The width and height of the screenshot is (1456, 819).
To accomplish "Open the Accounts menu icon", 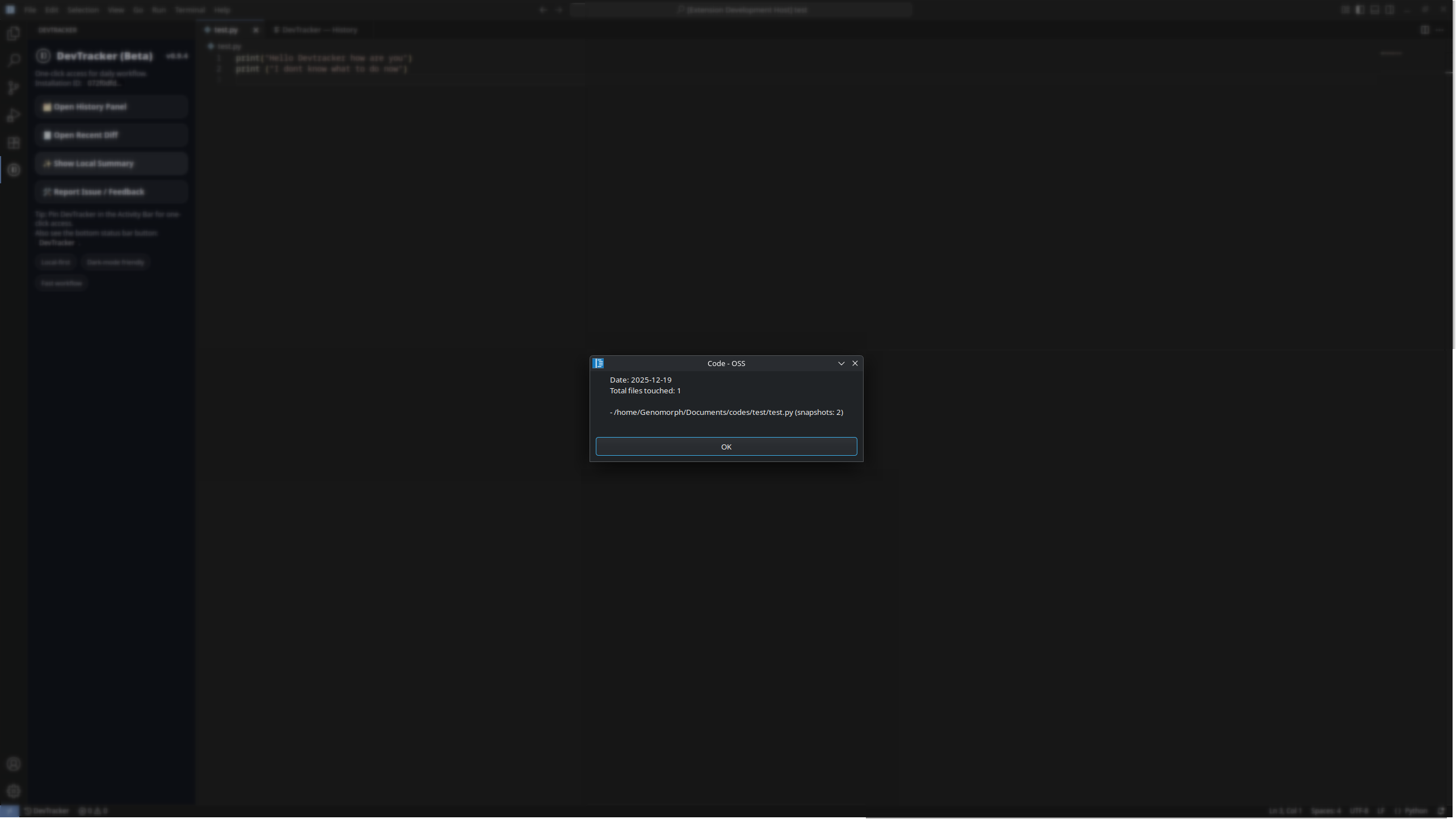I will click(x=14, y=765).
